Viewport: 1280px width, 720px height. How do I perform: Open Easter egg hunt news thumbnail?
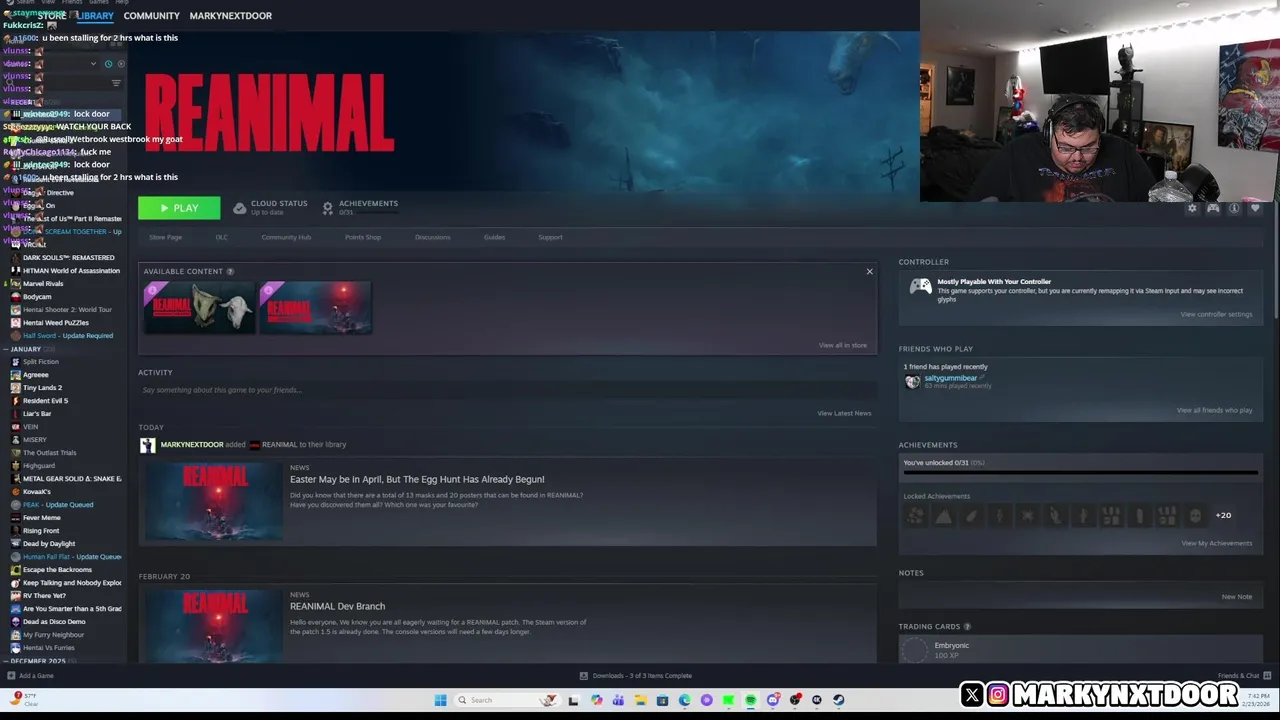click(x=214, y=502)
